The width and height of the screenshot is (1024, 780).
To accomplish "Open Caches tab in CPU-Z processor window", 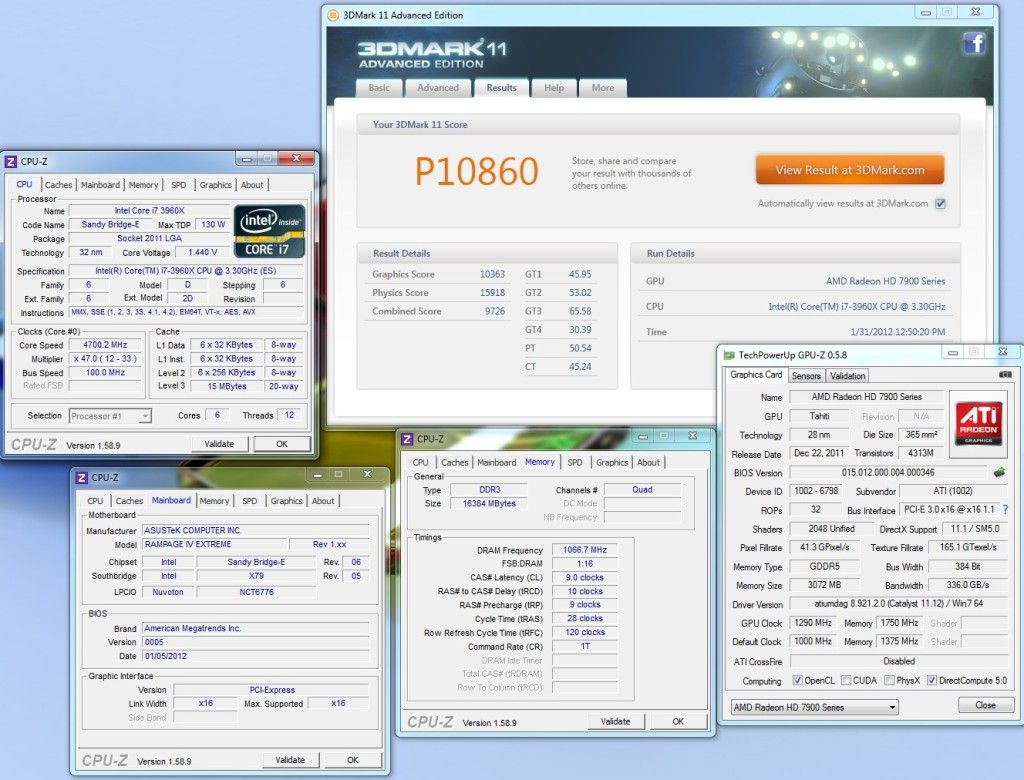I will (58, 185).
